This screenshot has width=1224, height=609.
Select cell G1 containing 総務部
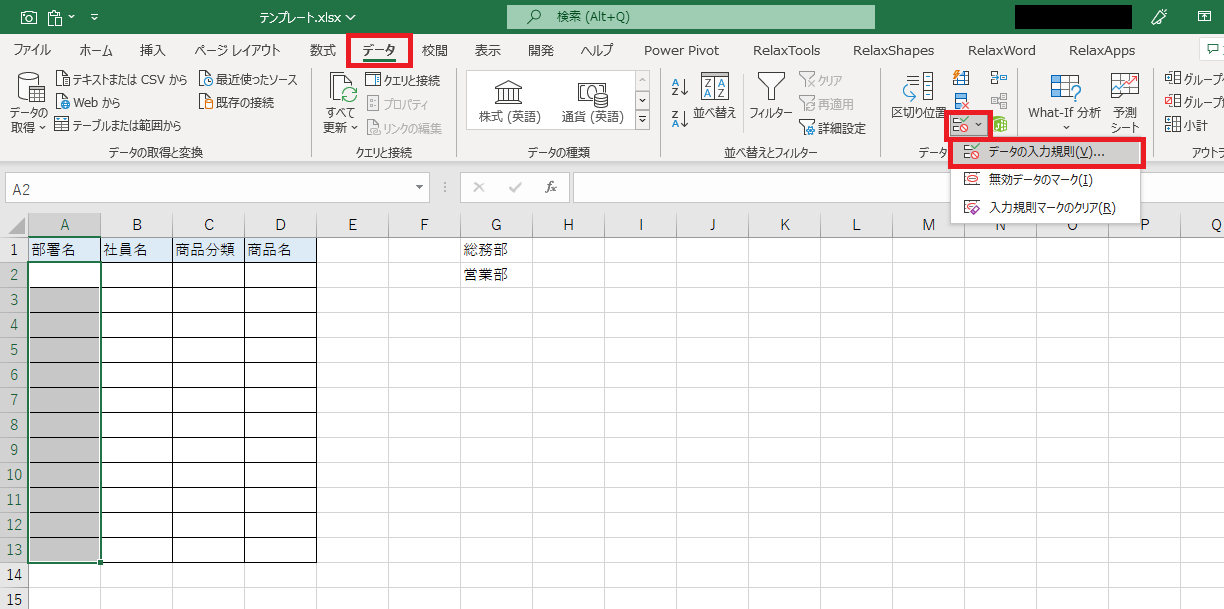[x=496, y=250]
